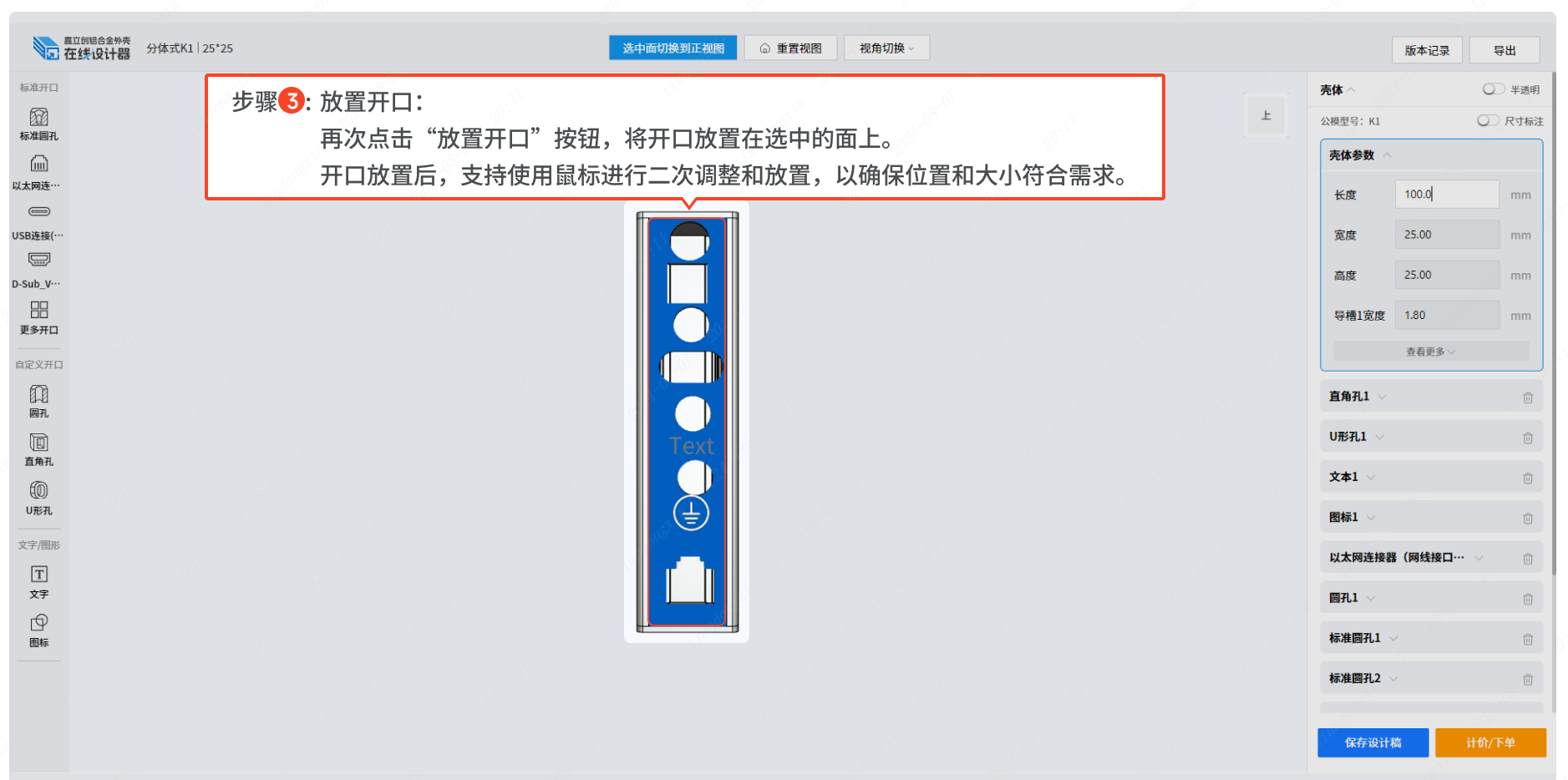Select the 标准圆孔 standard round hole icon
This screenshot has width=1568, height=780.
point(38,124)
